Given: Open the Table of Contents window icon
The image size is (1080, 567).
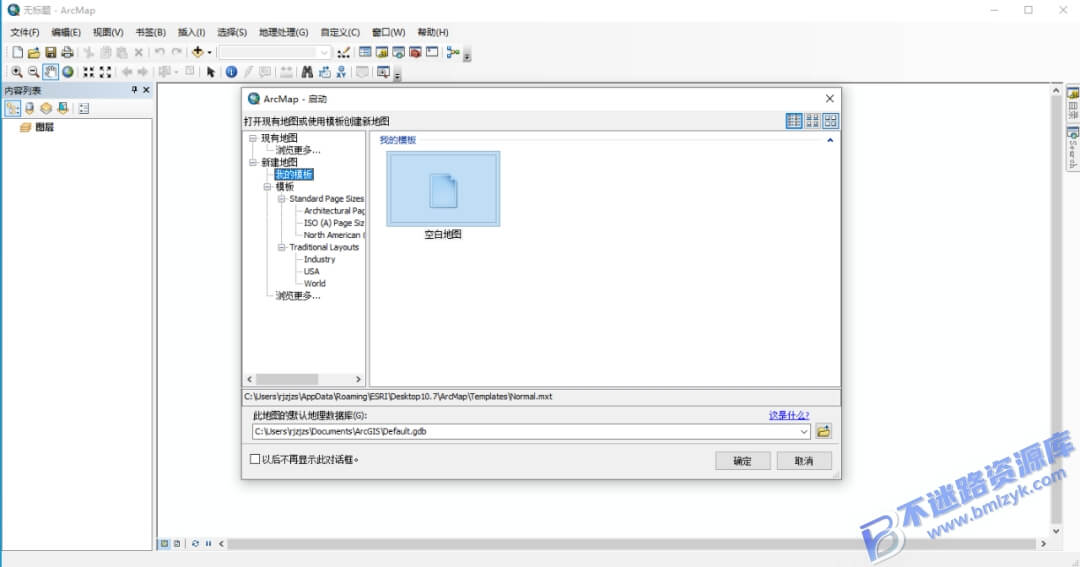Looking at the screenshot, I should (365, 52).
